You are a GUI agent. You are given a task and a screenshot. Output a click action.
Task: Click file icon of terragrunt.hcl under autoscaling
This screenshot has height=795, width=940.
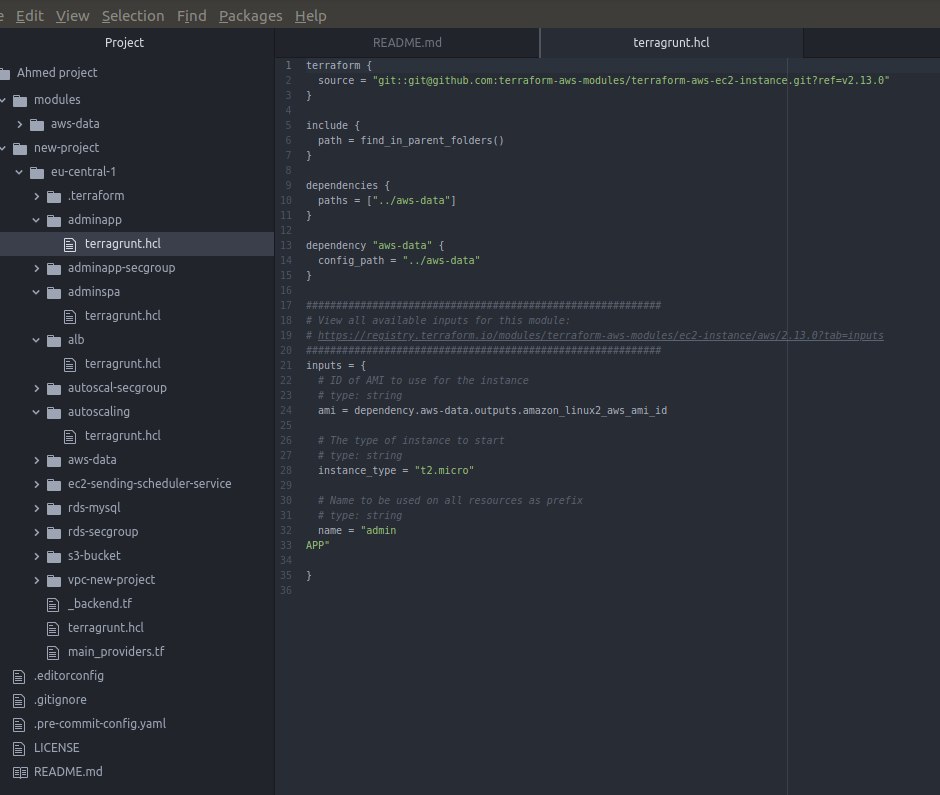point(70,436)
